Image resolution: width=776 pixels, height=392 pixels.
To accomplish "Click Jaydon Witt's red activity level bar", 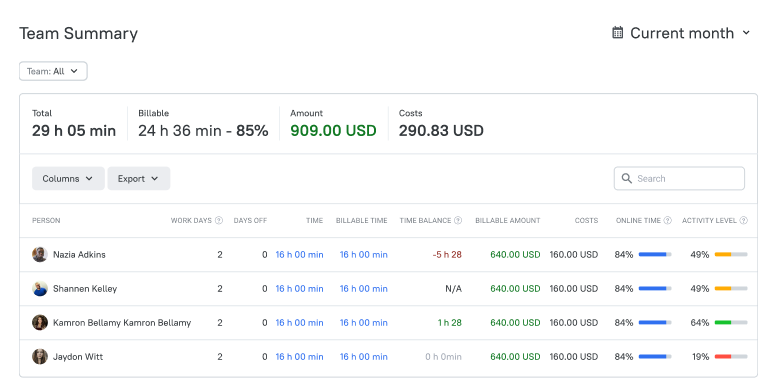I will click(731, 356).
